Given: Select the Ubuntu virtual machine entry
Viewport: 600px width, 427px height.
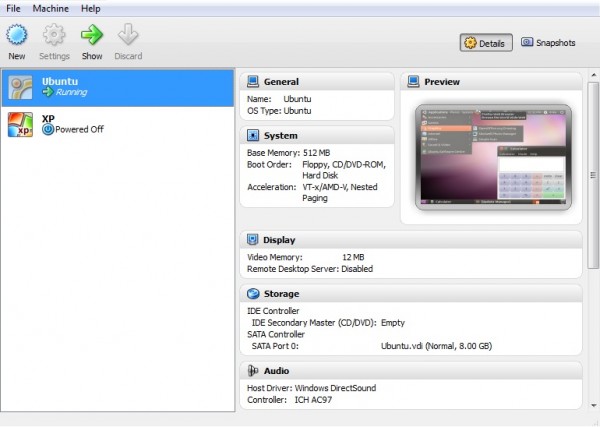Looking at the screenshot, I should click(x=118, y=88).
